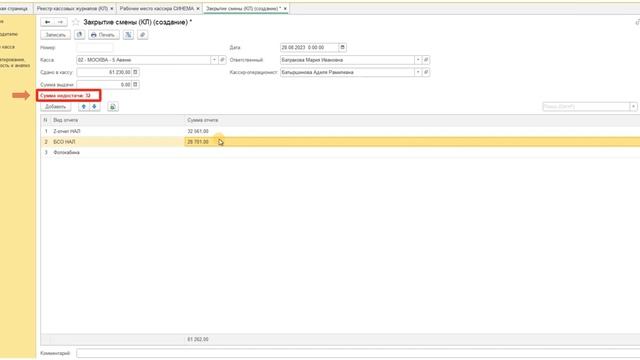Open the Кассир-операционист record with its open icon
This screenshot has width=640, height=360.
tap(426, 72)
